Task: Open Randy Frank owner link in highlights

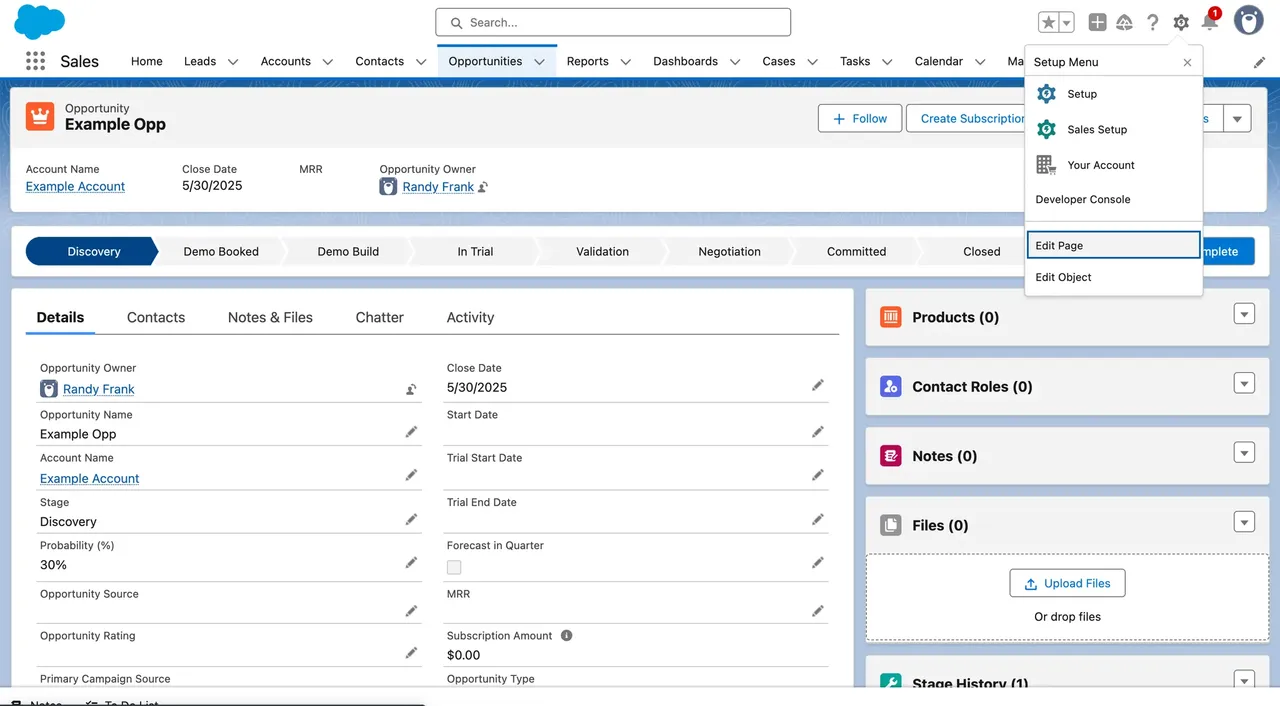Action: tap(438, 187)
